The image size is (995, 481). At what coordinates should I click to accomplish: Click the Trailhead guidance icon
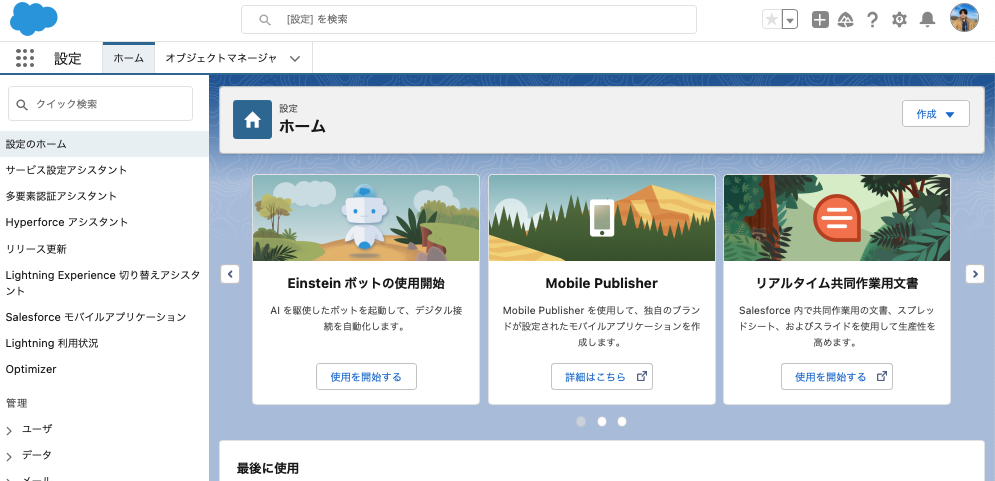coord(846,20)
